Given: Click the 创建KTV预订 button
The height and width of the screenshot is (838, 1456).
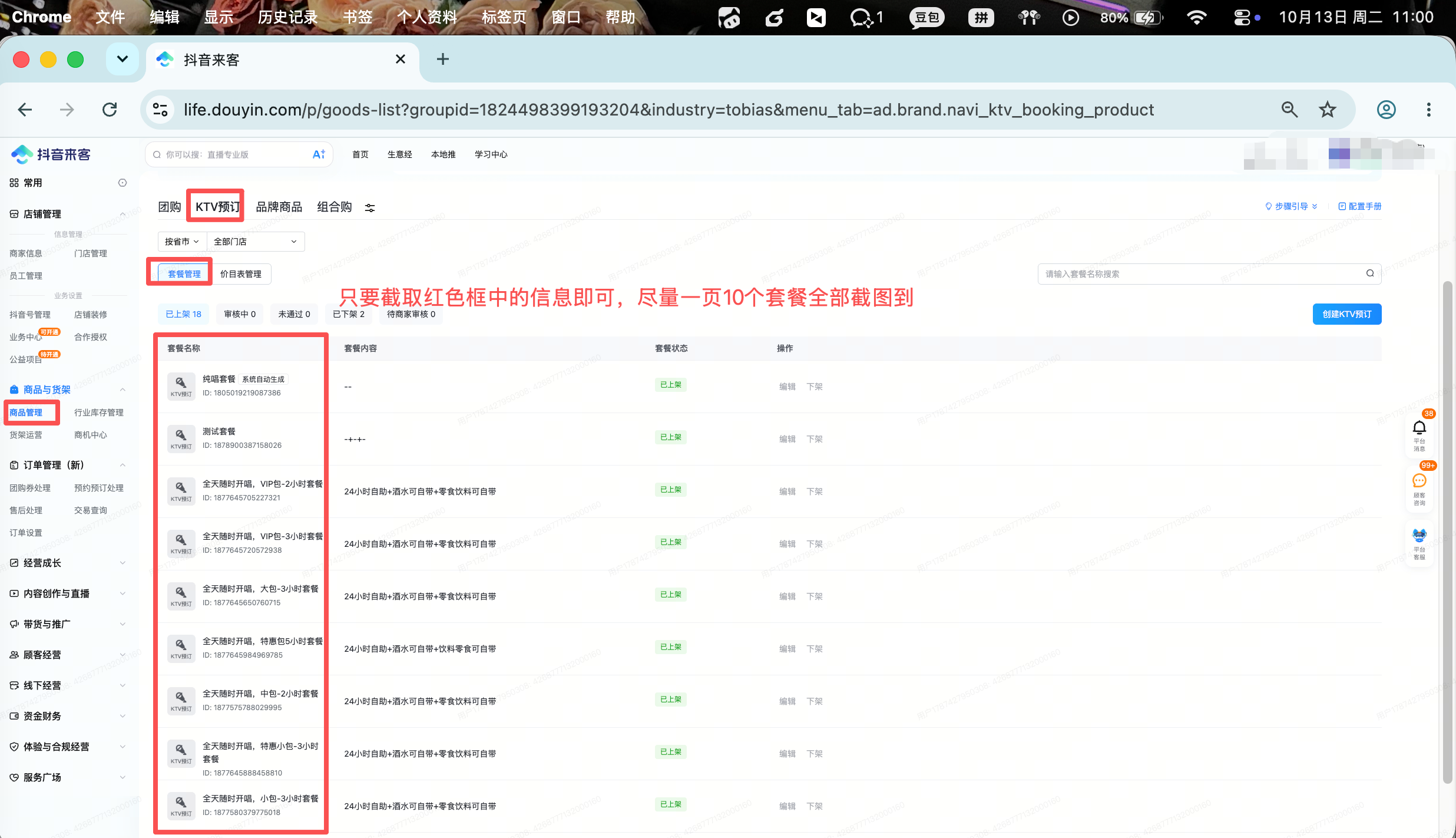Looking at the screenshot, I should pyautogui.click(x=1347, y=314).
